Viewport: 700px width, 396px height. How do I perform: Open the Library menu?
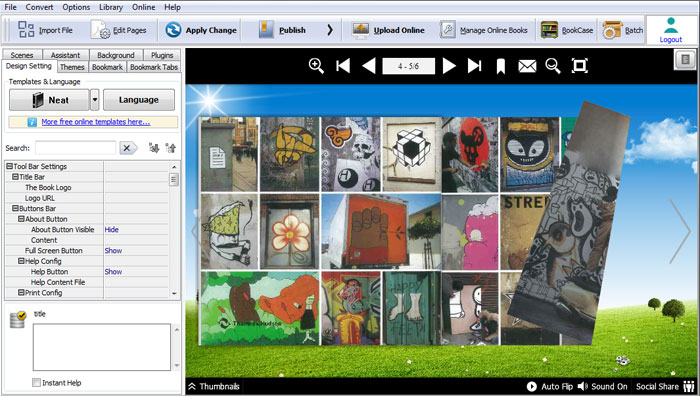click(111, 7)
